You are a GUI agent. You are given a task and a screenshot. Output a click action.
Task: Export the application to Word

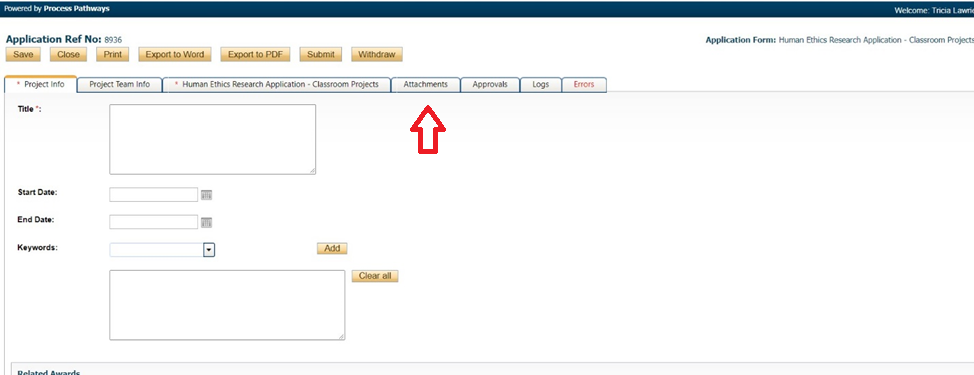coord(175,55)
